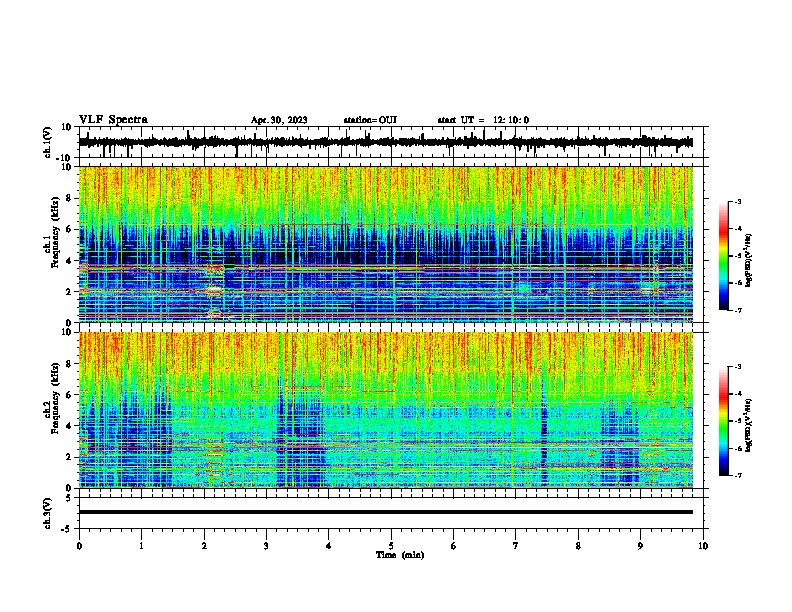Click the ch.1 "Frequency (kHz)" axis label
792x612 pixels.
55,233
